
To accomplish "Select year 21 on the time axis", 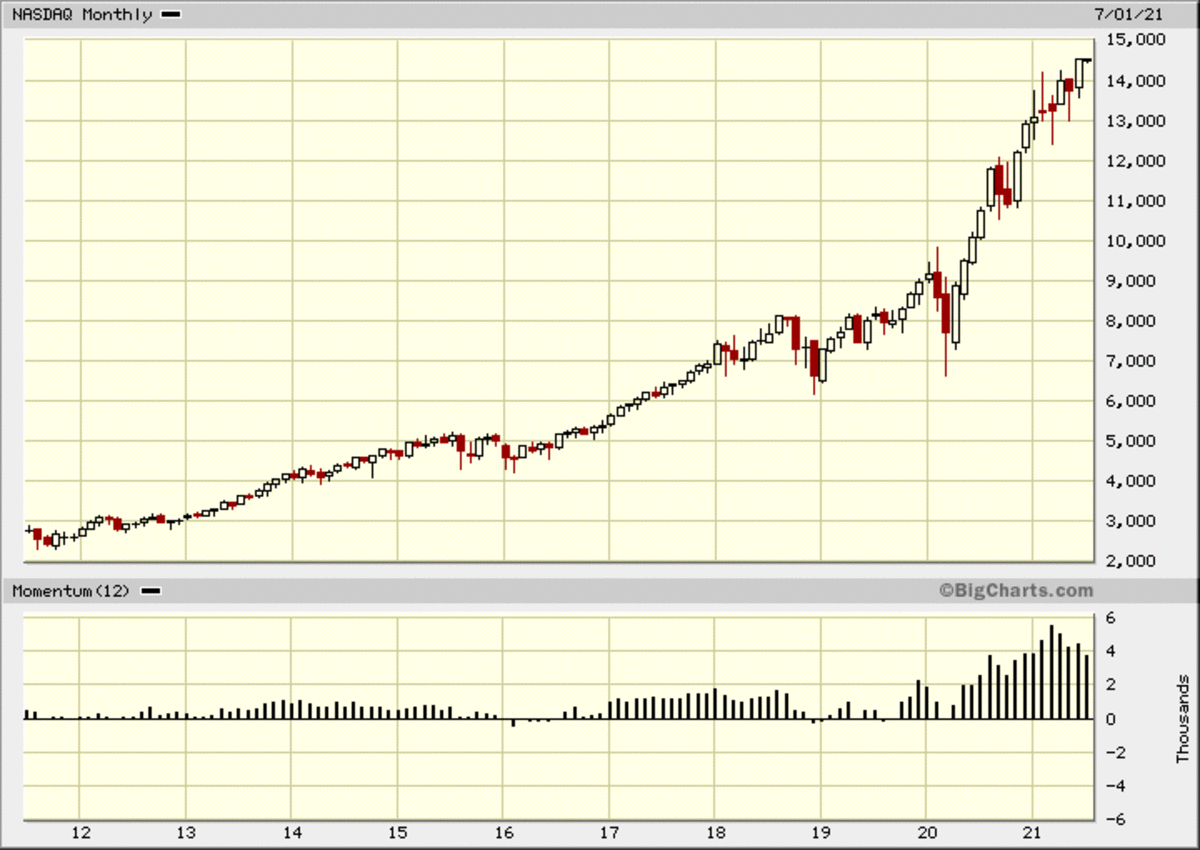I will pos(1033,832).
